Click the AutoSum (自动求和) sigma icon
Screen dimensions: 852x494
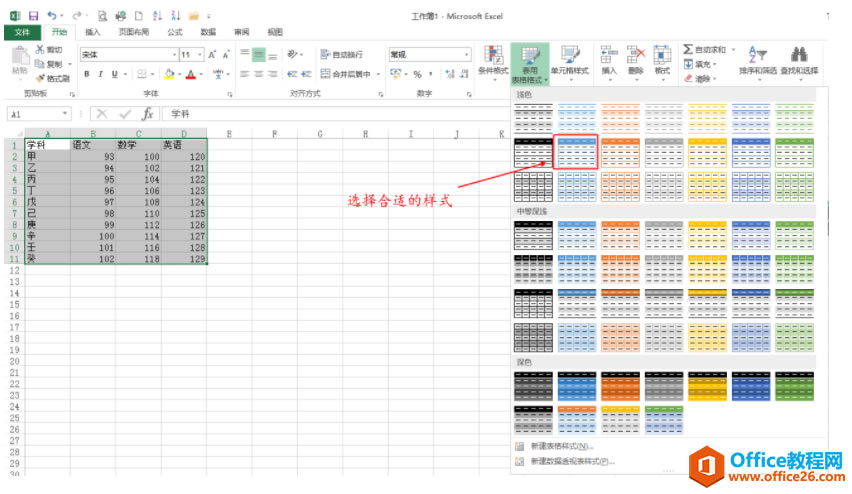[x=688, y=49]
